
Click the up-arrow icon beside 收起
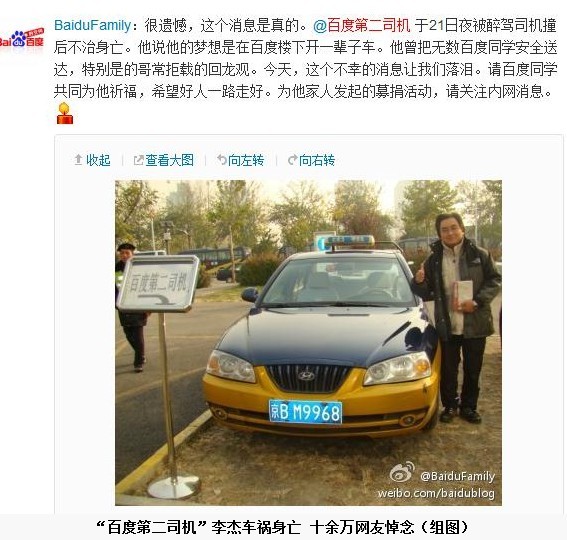click(78, 160)
